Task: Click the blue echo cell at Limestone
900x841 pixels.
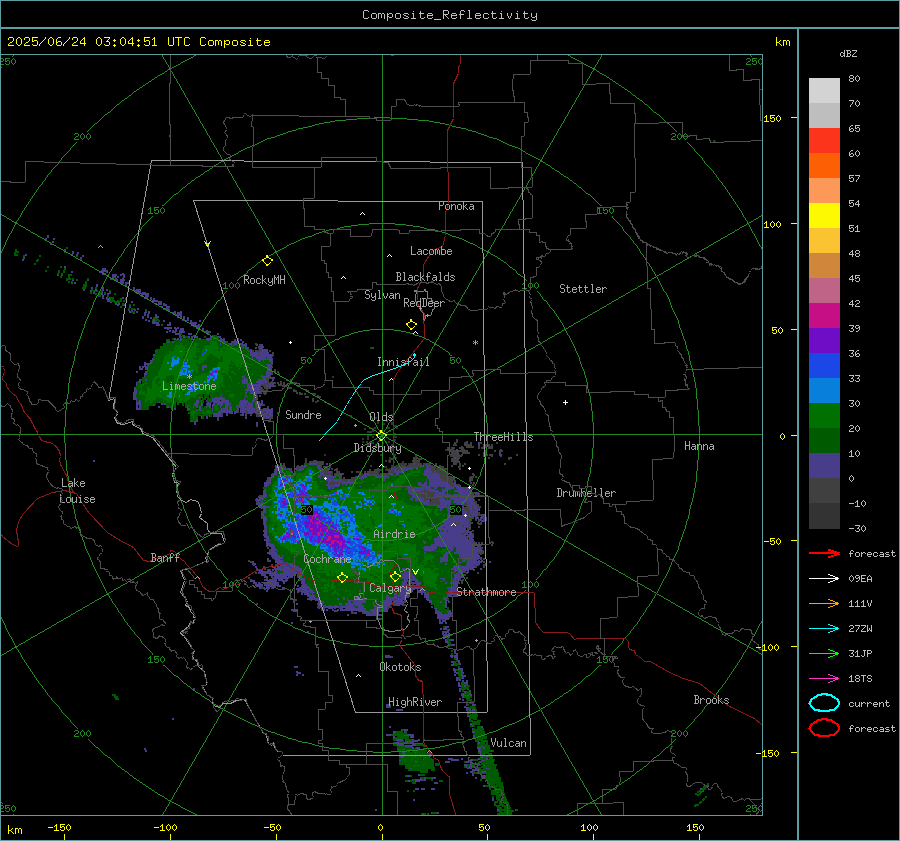Action: (x=213, y=375)
